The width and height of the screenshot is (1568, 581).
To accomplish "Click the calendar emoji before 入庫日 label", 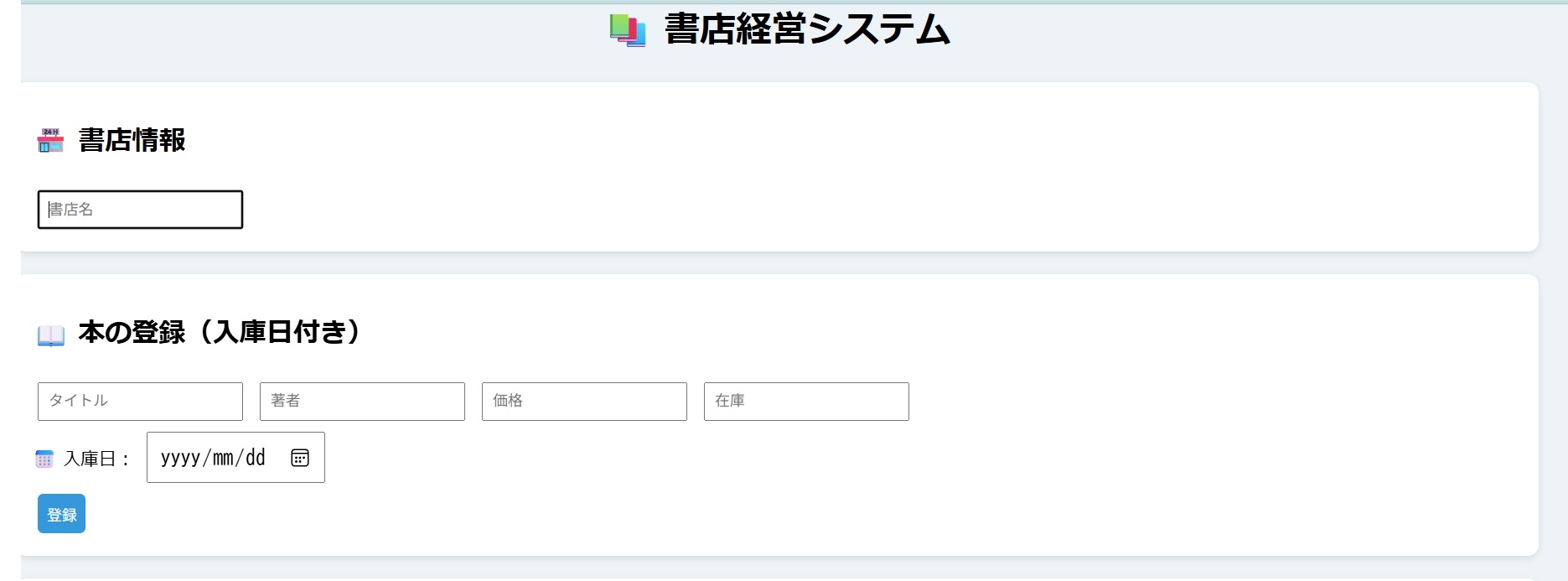I will pos(44,459).
